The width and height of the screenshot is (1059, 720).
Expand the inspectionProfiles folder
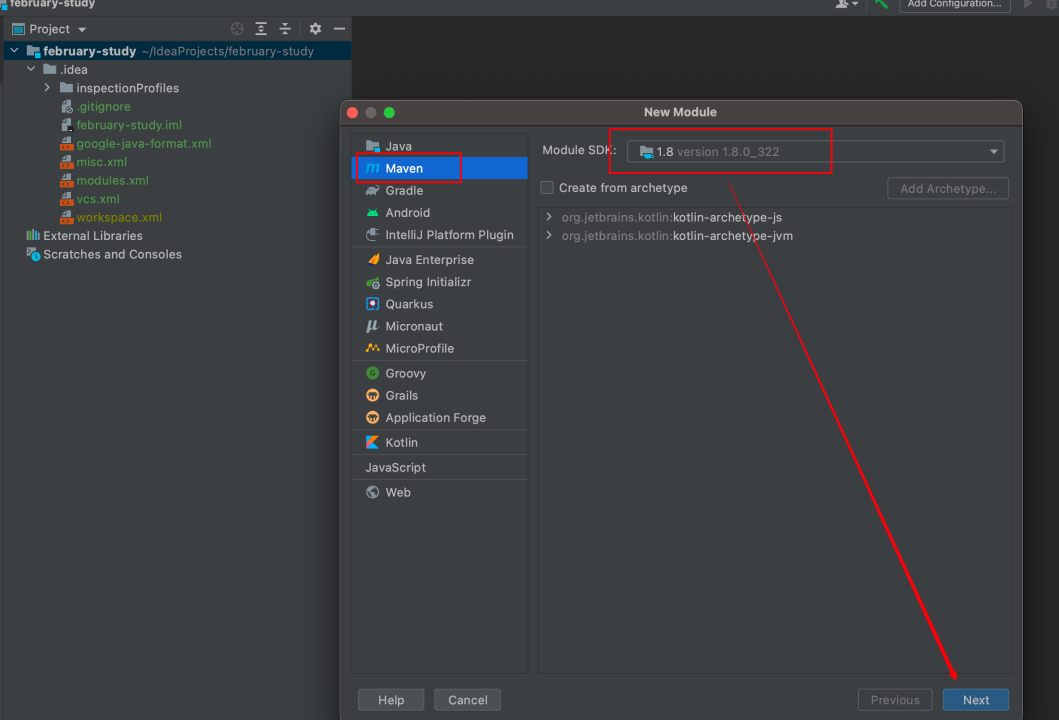click(x=47, y=88)
